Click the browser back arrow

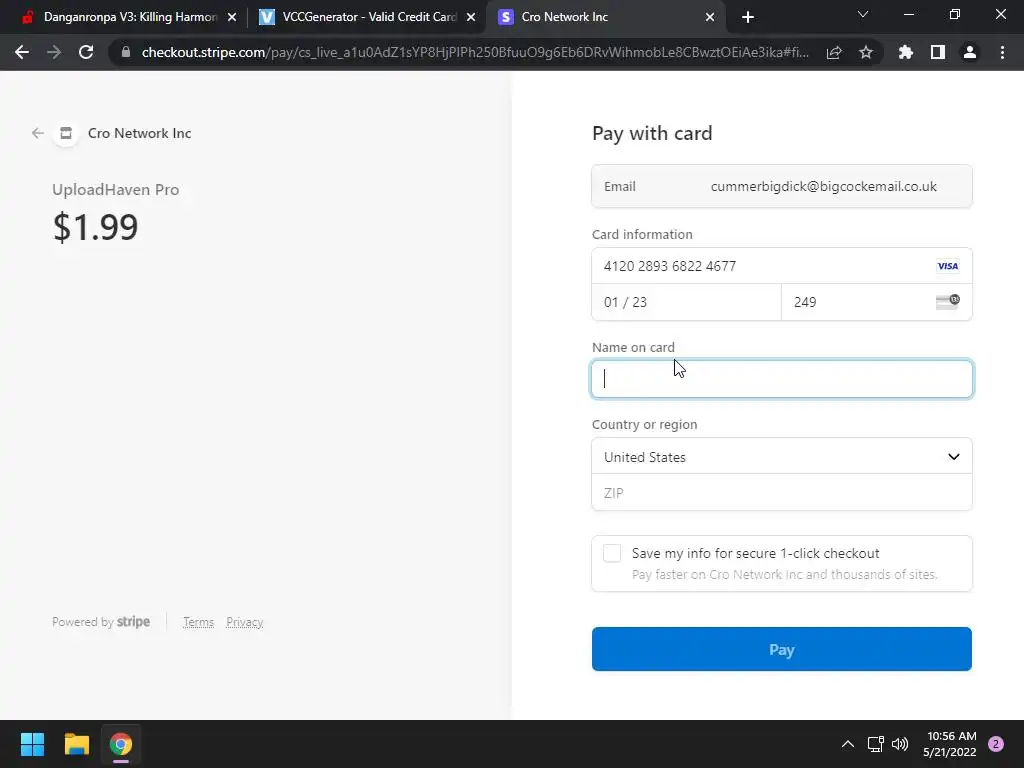(x=22, y=52)
